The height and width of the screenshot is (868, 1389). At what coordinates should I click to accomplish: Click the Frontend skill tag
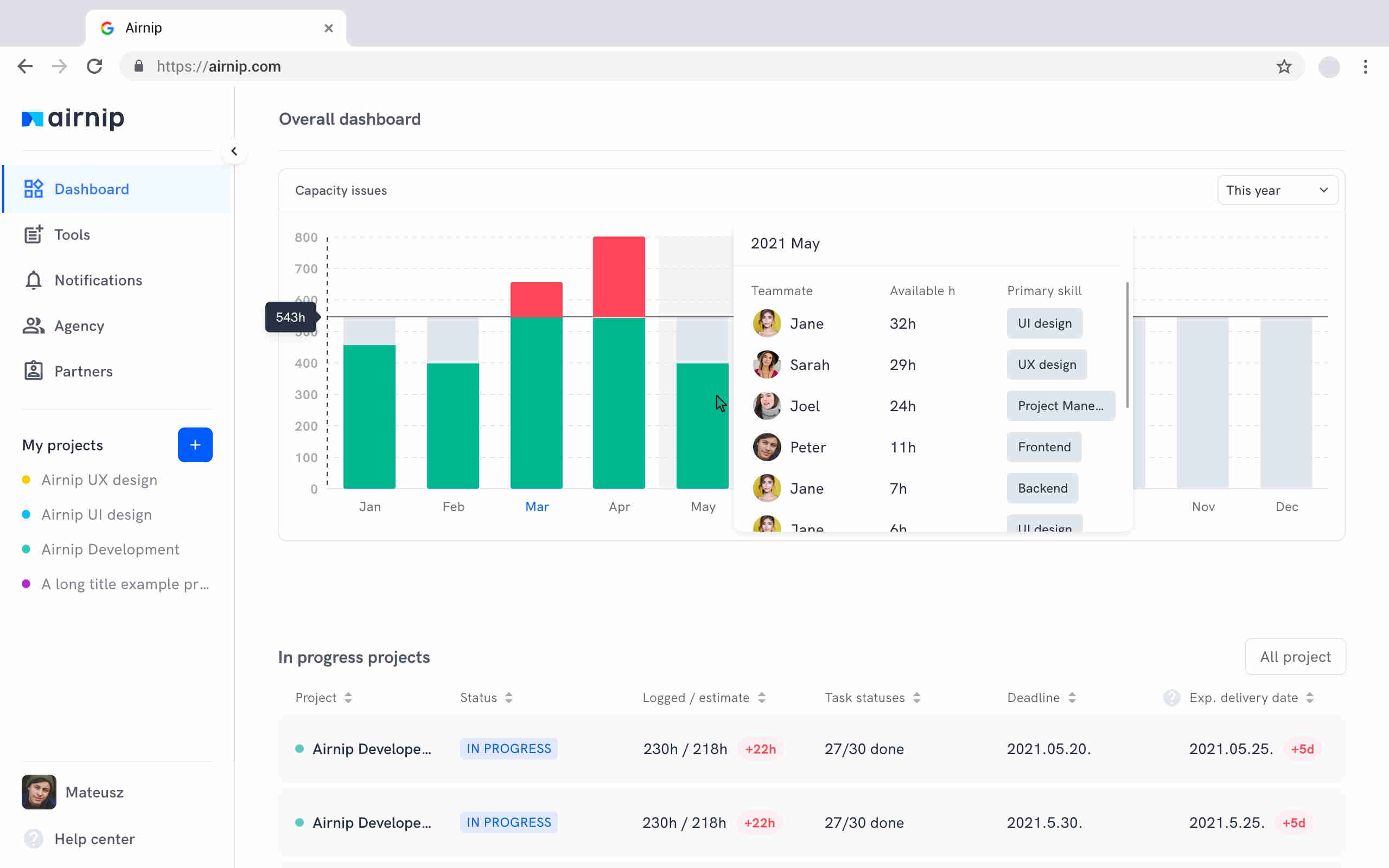point(1044,447)
